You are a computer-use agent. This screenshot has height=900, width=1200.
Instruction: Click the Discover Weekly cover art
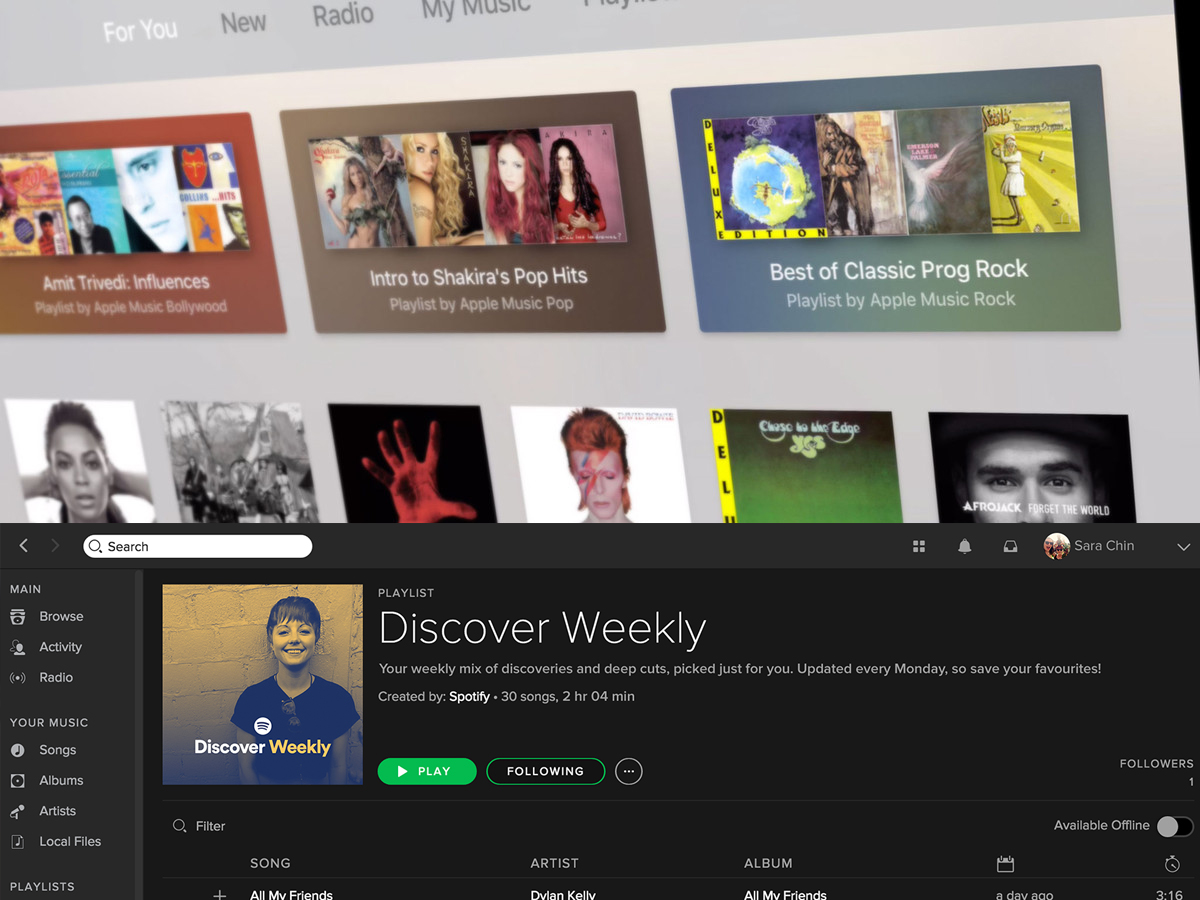pos(262,685)
